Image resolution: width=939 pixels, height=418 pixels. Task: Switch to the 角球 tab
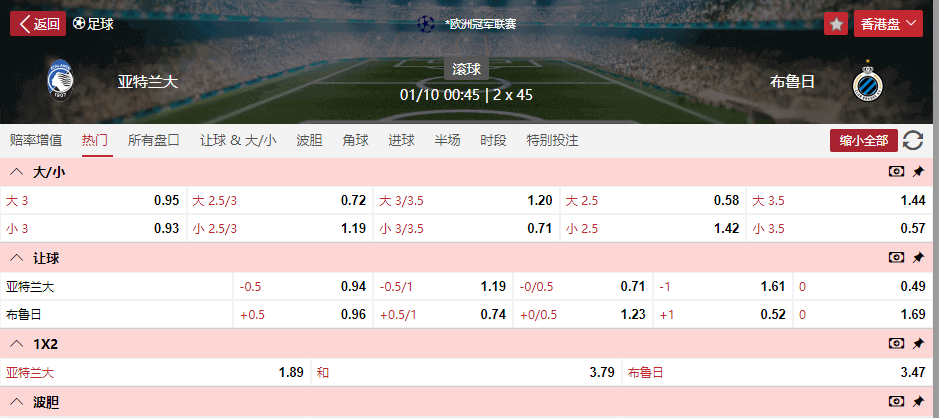tap(355, 141)
